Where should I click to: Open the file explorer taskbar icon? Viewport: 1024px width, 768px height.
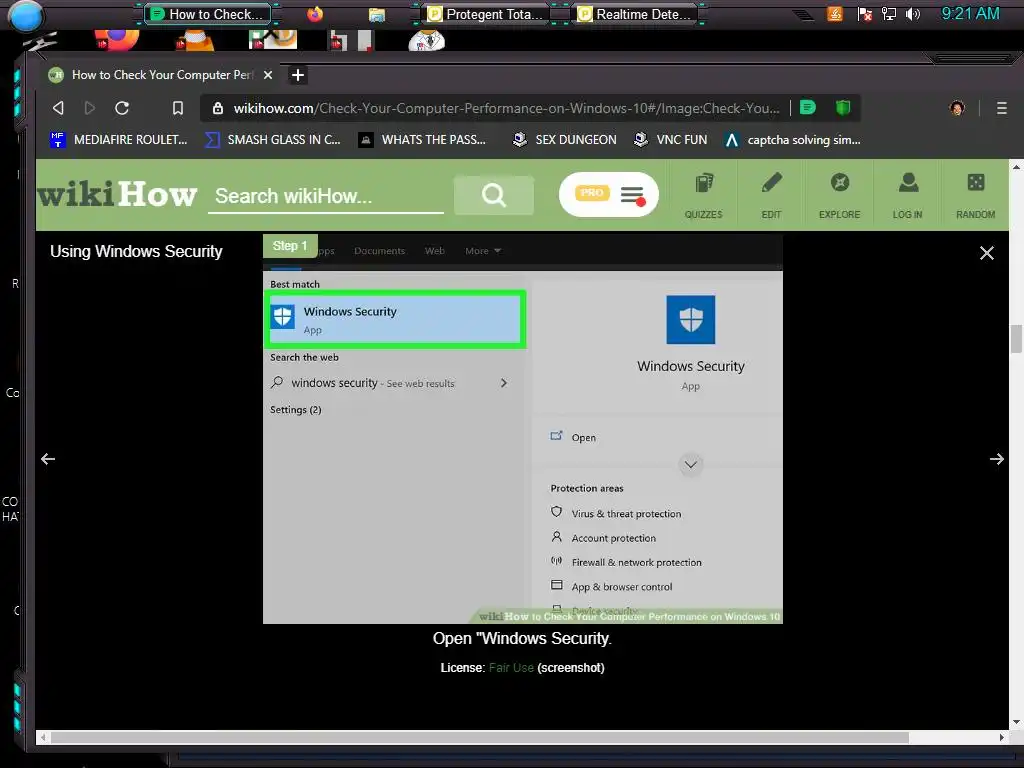[377, 14]
